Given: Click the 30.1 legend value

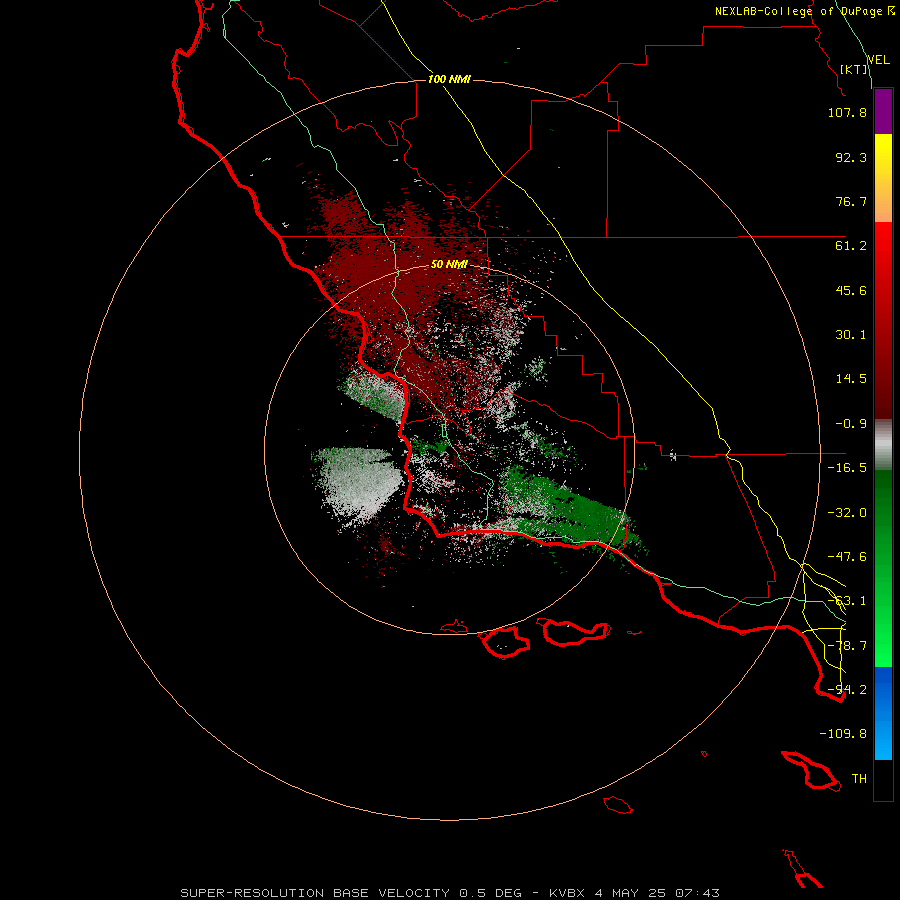Looking at the screenshot, I should coord(851,335).
